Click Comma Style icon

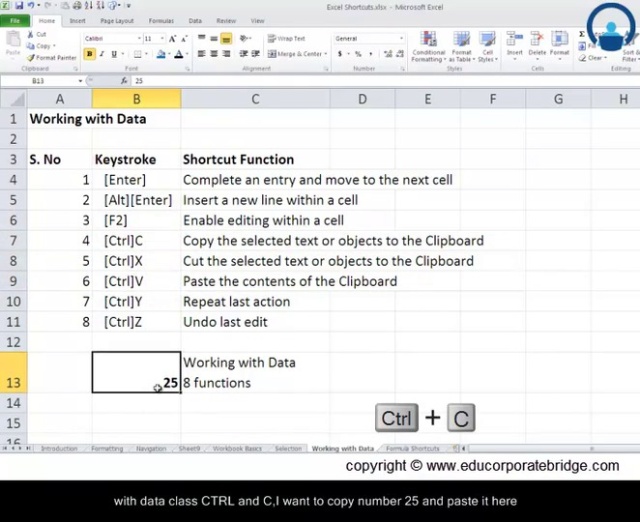point(371,54)
